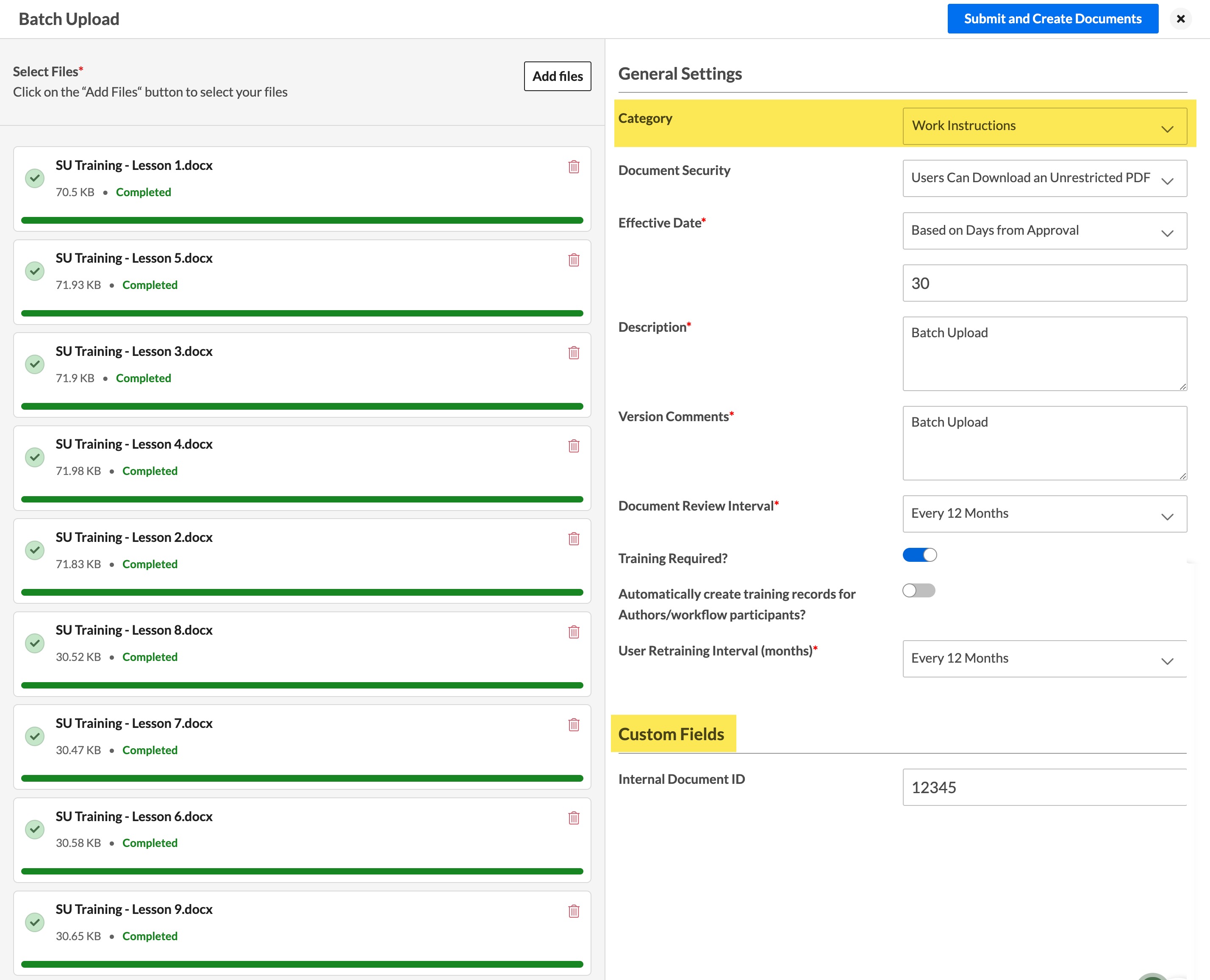
Task: Open the Category dropdown showing Work Instructions
Action: coord(1045,126)
